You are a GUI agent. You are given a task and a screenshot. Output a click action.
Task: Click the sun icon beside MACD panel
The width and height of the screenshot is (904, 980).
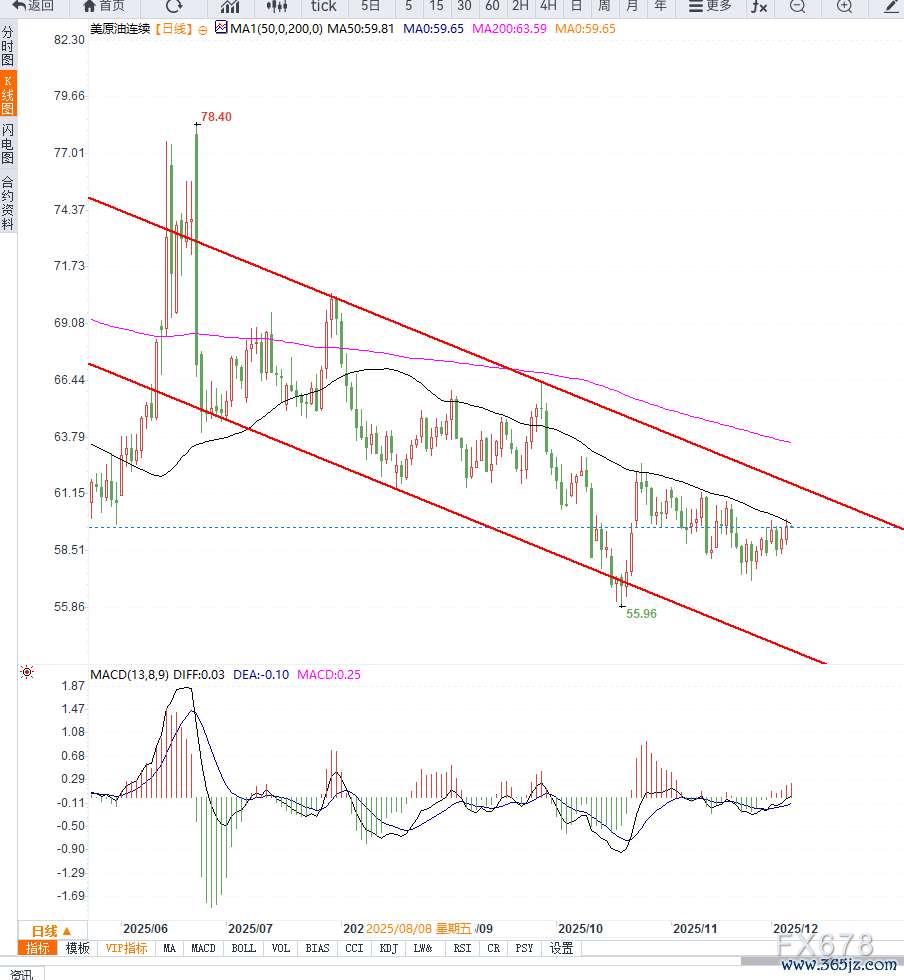tap(27, 673)
